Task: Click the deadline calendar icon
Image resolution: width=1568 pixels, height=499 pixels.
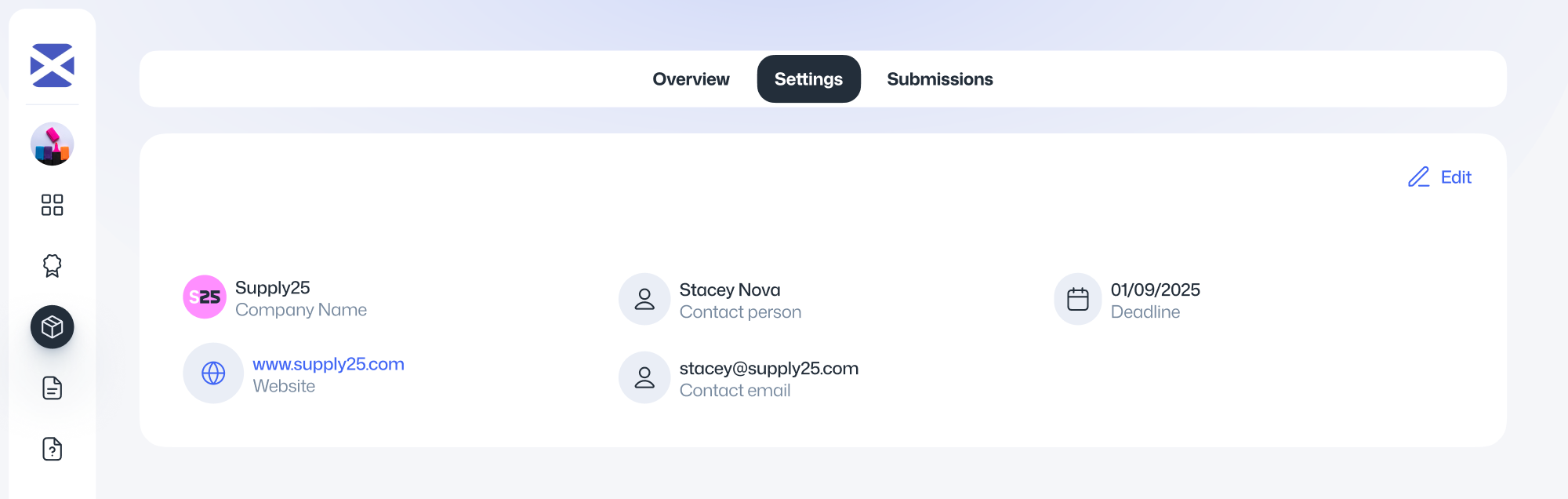Action: pos(1078,299)
